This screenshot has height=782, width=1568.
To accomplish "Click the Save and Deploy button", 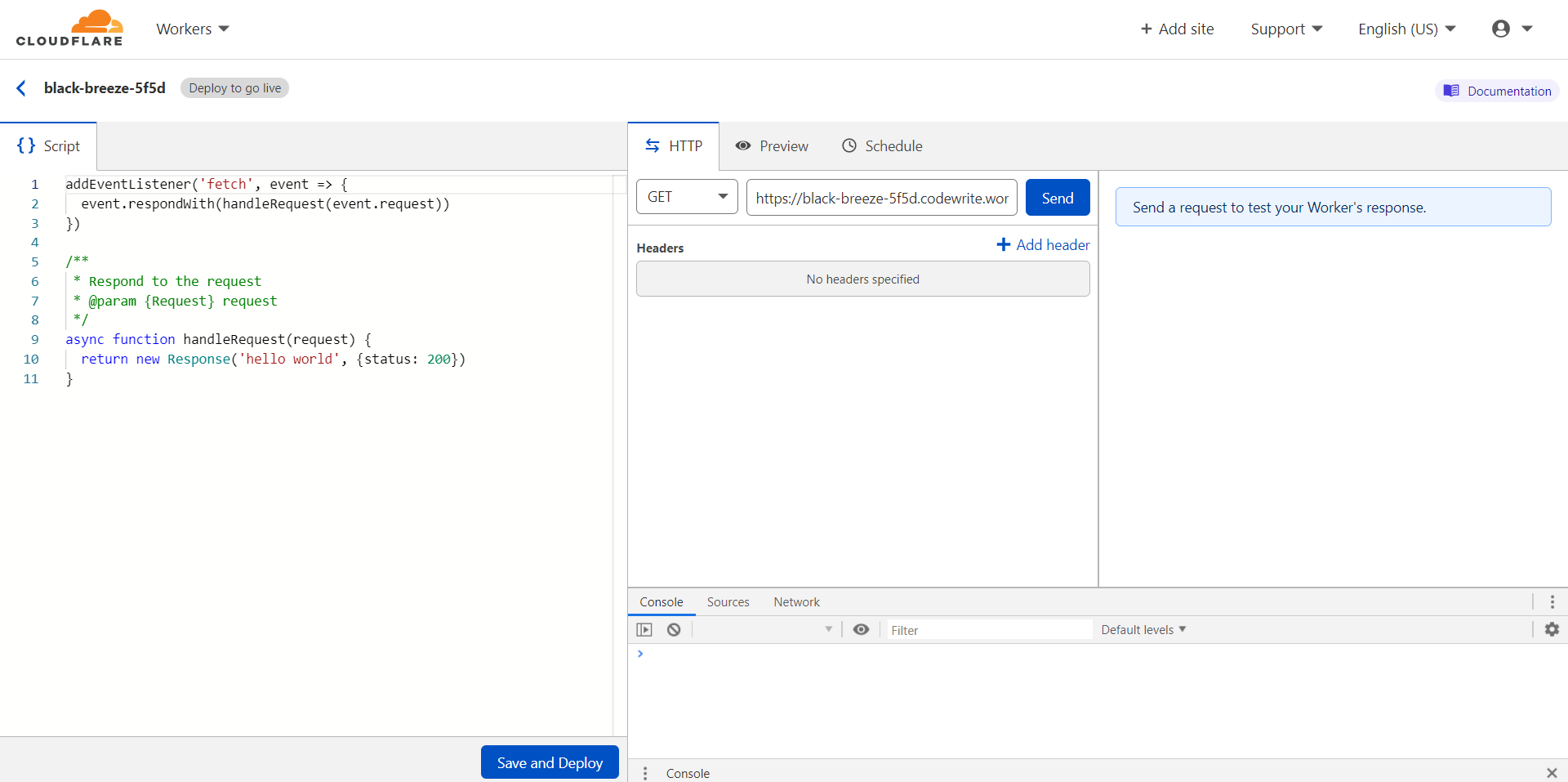I will (550, 762).
